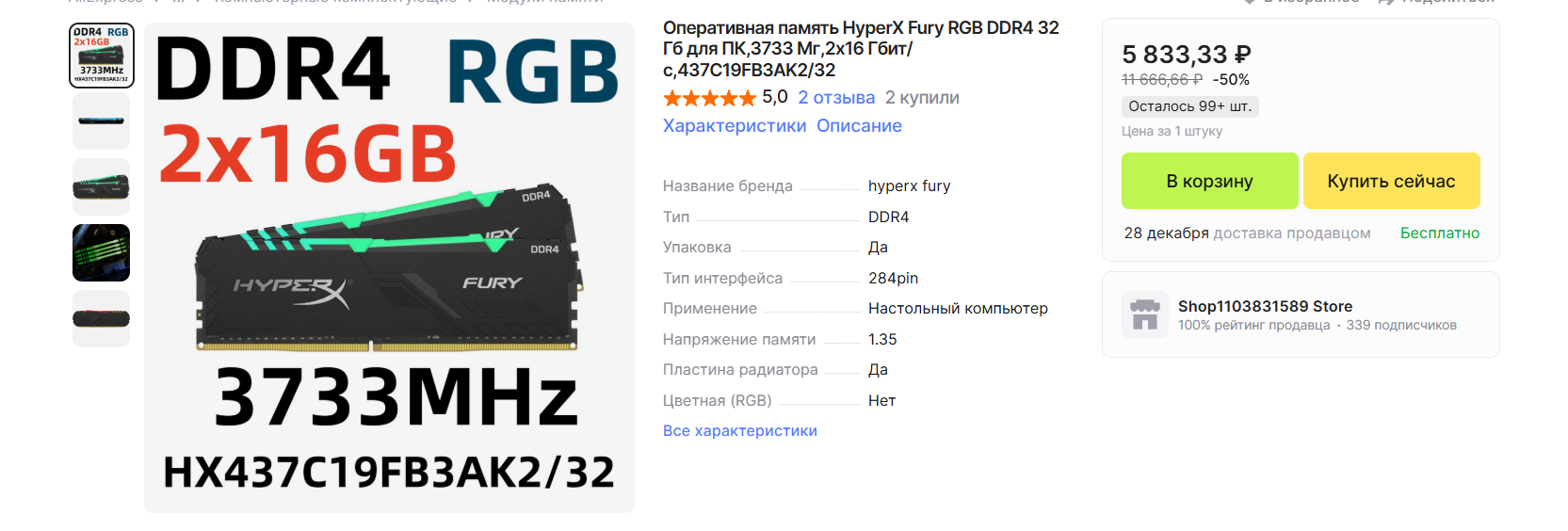Jump to Характеристики section
This screenshot has width=1568, height=531.
tap(735, 126)
